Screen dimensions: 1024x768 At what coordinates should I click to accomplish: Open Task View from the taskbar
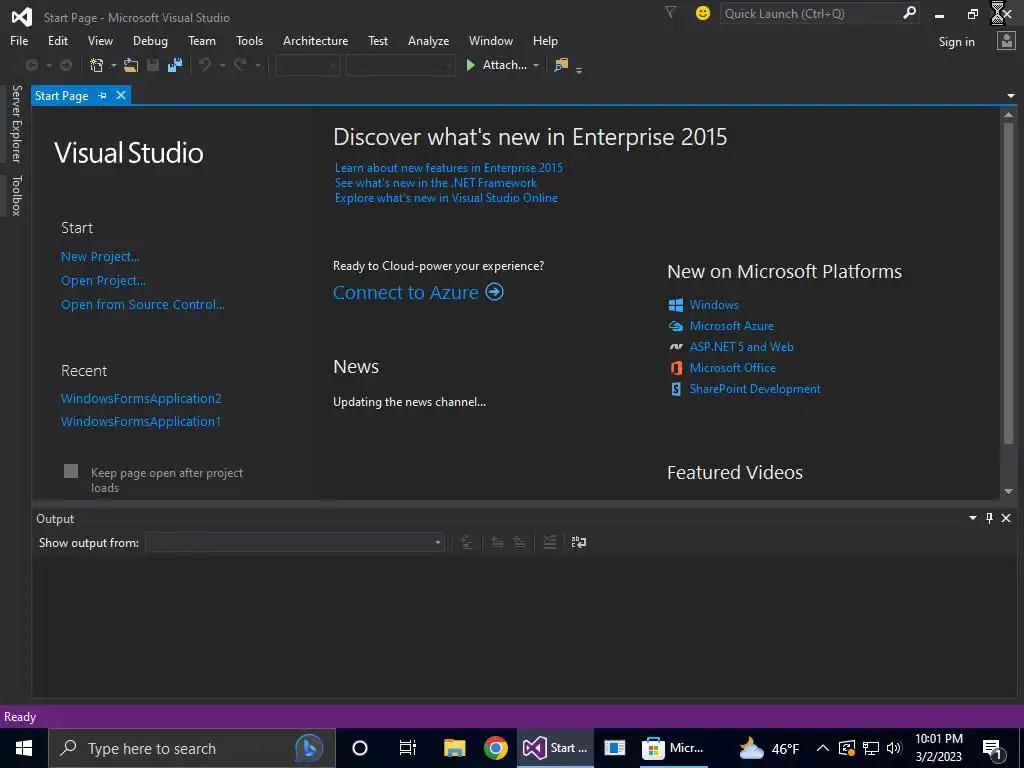tap(408, 748)
